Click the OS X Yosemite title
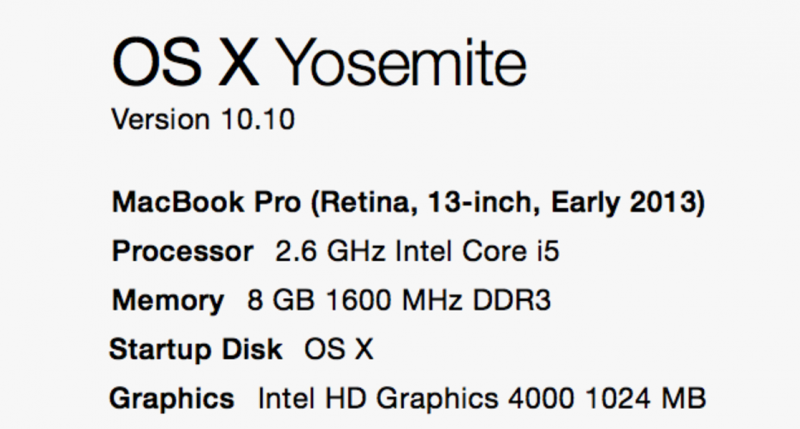Image resolution: width=800 pixels, height=429 pixels. tap(319, 64)
